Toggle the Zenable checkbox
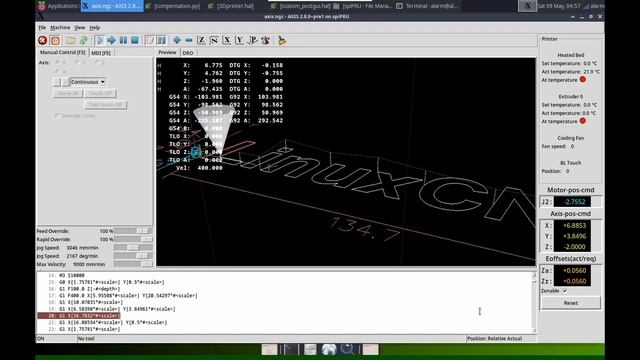640x360 pixels. pos(565,291)
